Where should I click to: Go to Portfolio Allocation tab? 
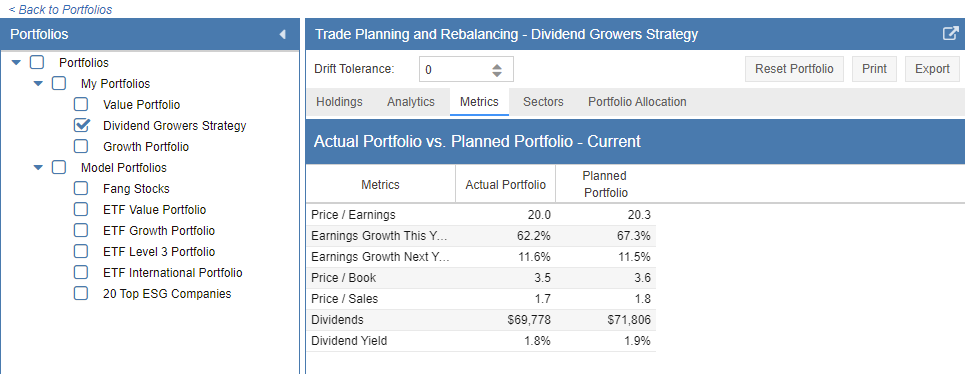coord(637,102)
